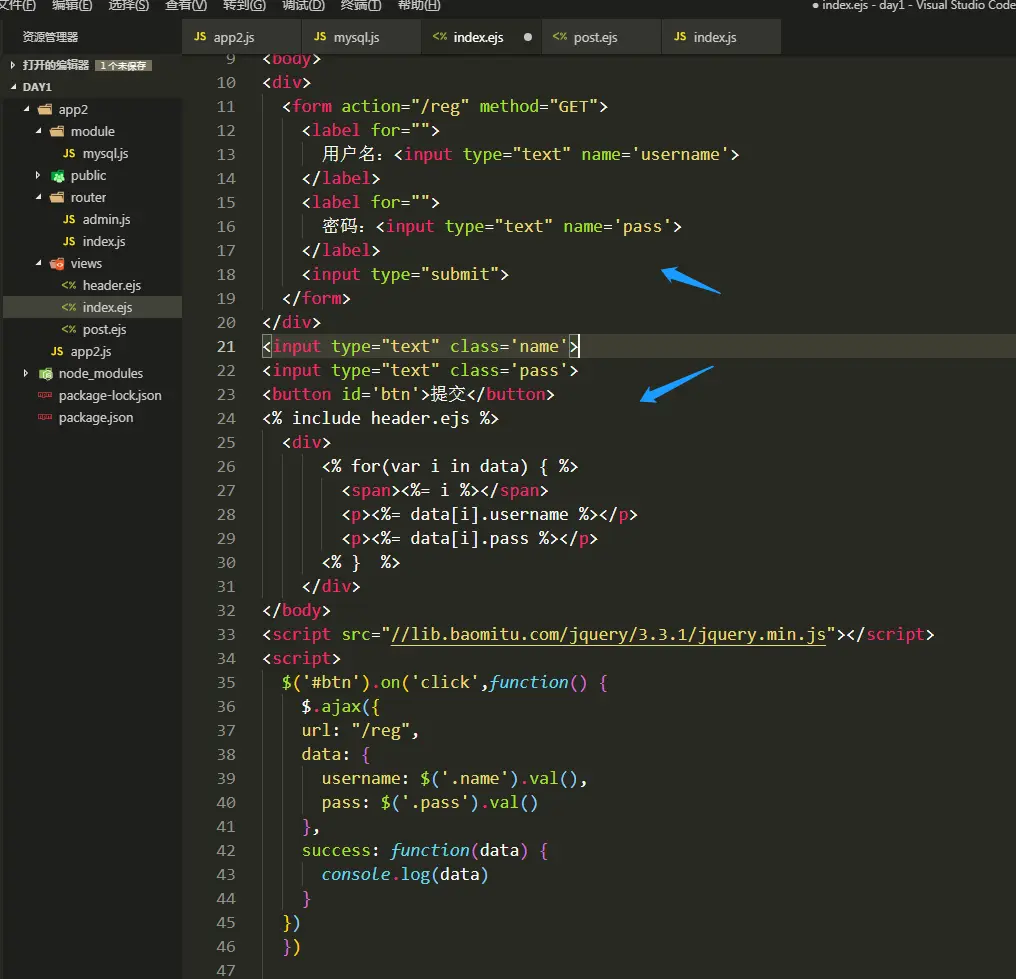This screenshot has width=1016, height=979.
Task: Place cursor on line 33 number
Action: [226, 634]
